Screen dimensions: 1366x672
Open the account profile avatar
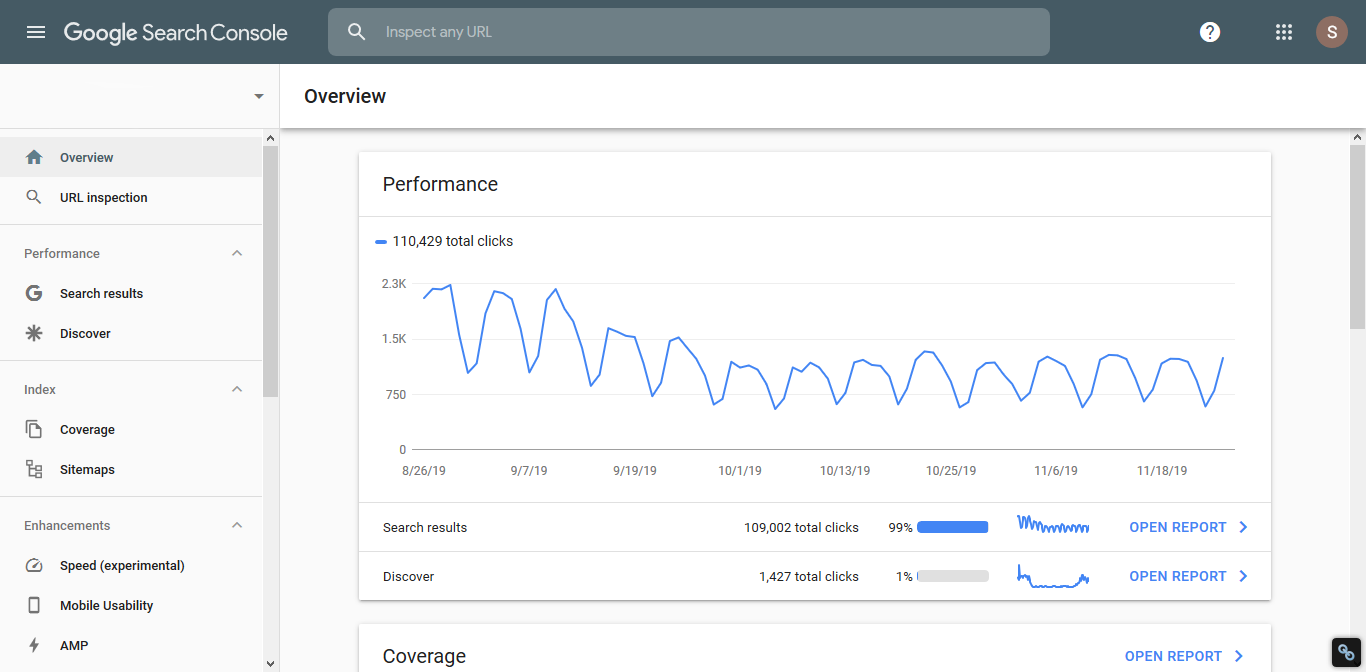click(x=1331, y=32)
